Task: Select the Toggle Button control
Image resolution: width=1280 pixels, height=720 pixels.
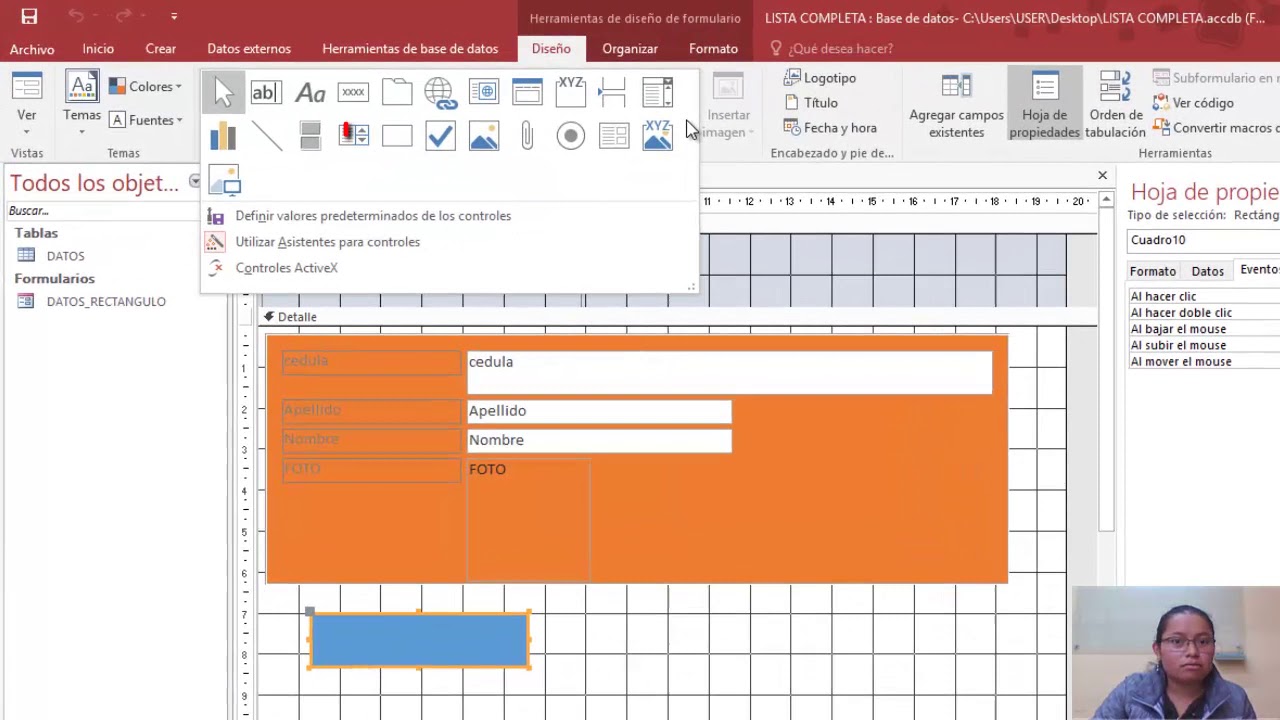Action: (310, 135)
